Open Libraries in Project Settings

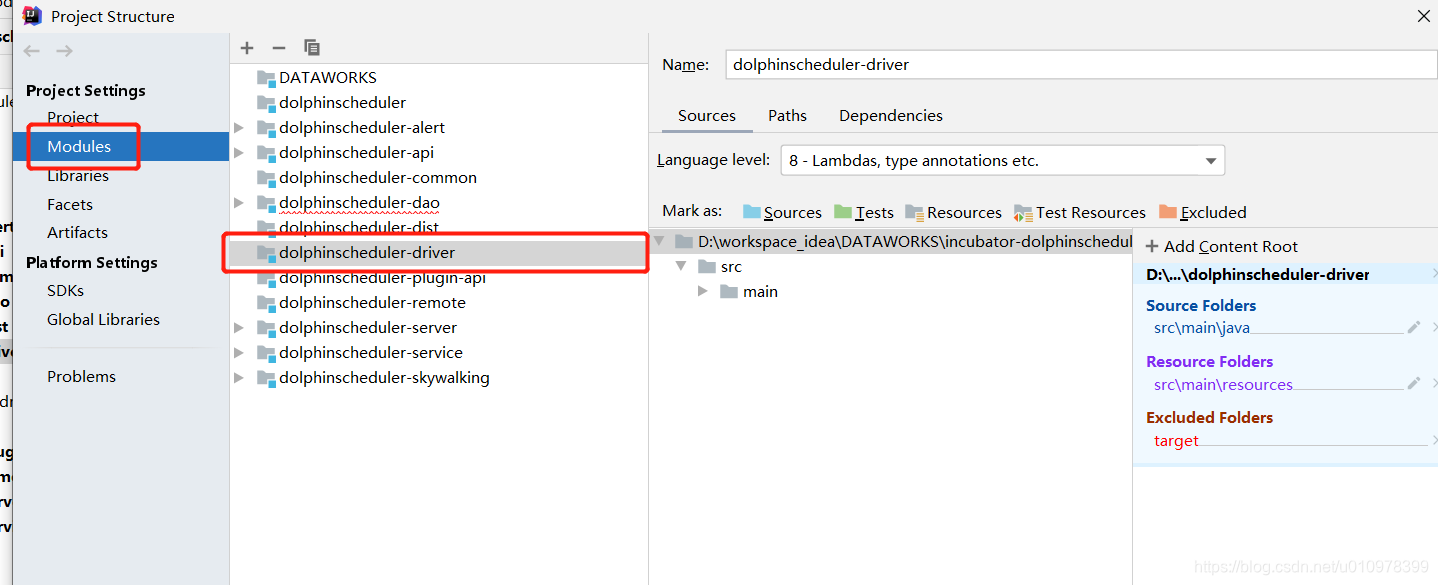click(78, 175)
